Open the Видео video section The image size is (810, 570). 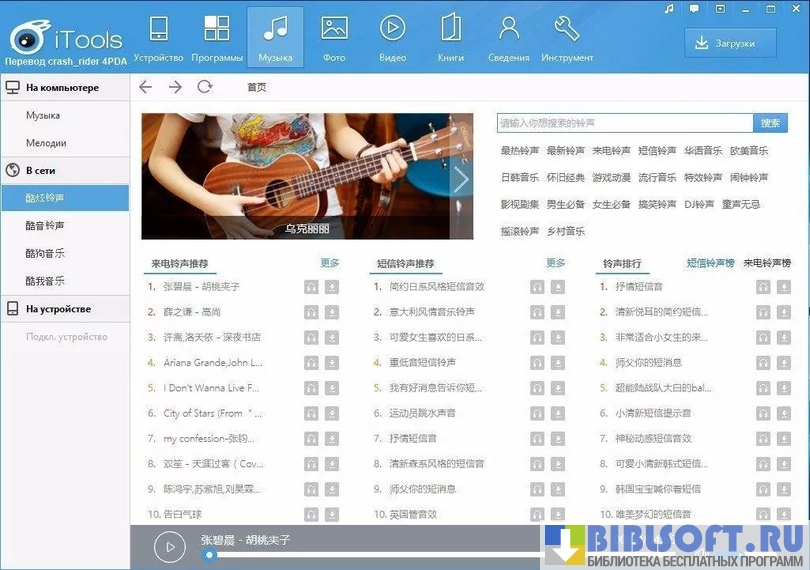click(392, 37)
